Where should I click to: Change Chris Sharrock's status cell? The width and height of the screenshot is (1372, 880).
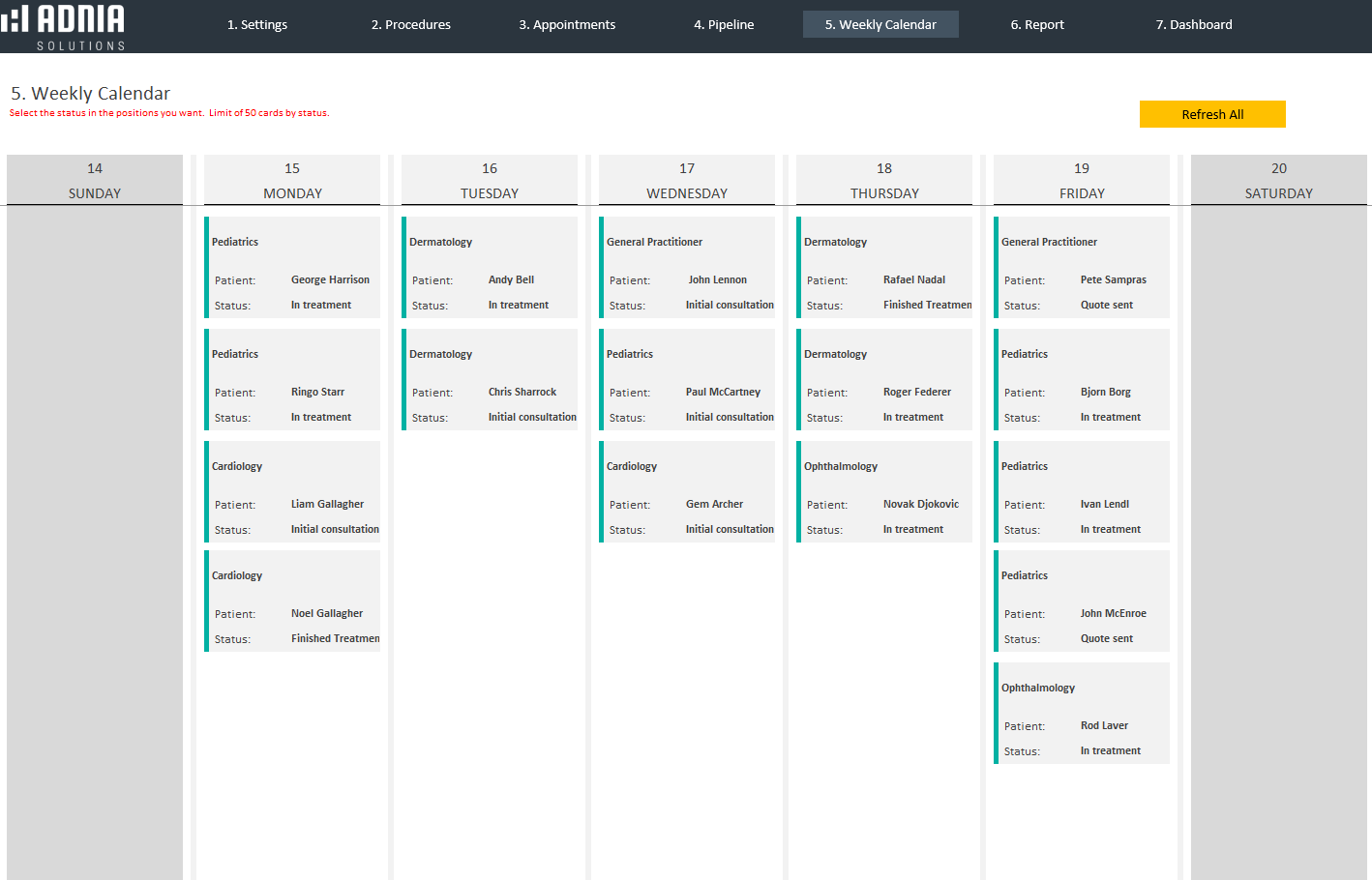point(531,418)
